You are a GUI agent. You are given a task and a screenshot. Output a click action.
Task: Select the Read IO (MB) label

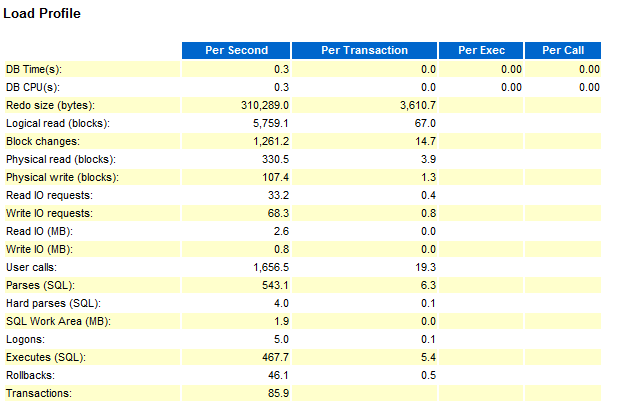39,232
